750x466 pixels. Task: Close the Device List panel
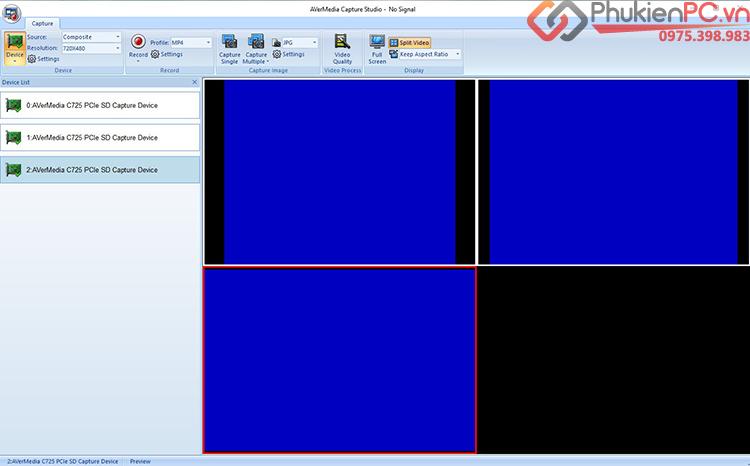[195, 82]
